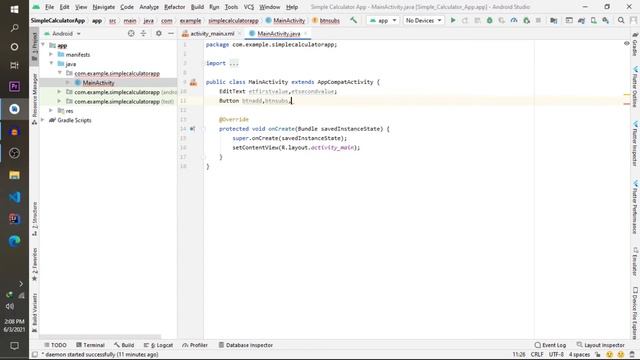Click the Make Project hammer icon

(353, 20)
